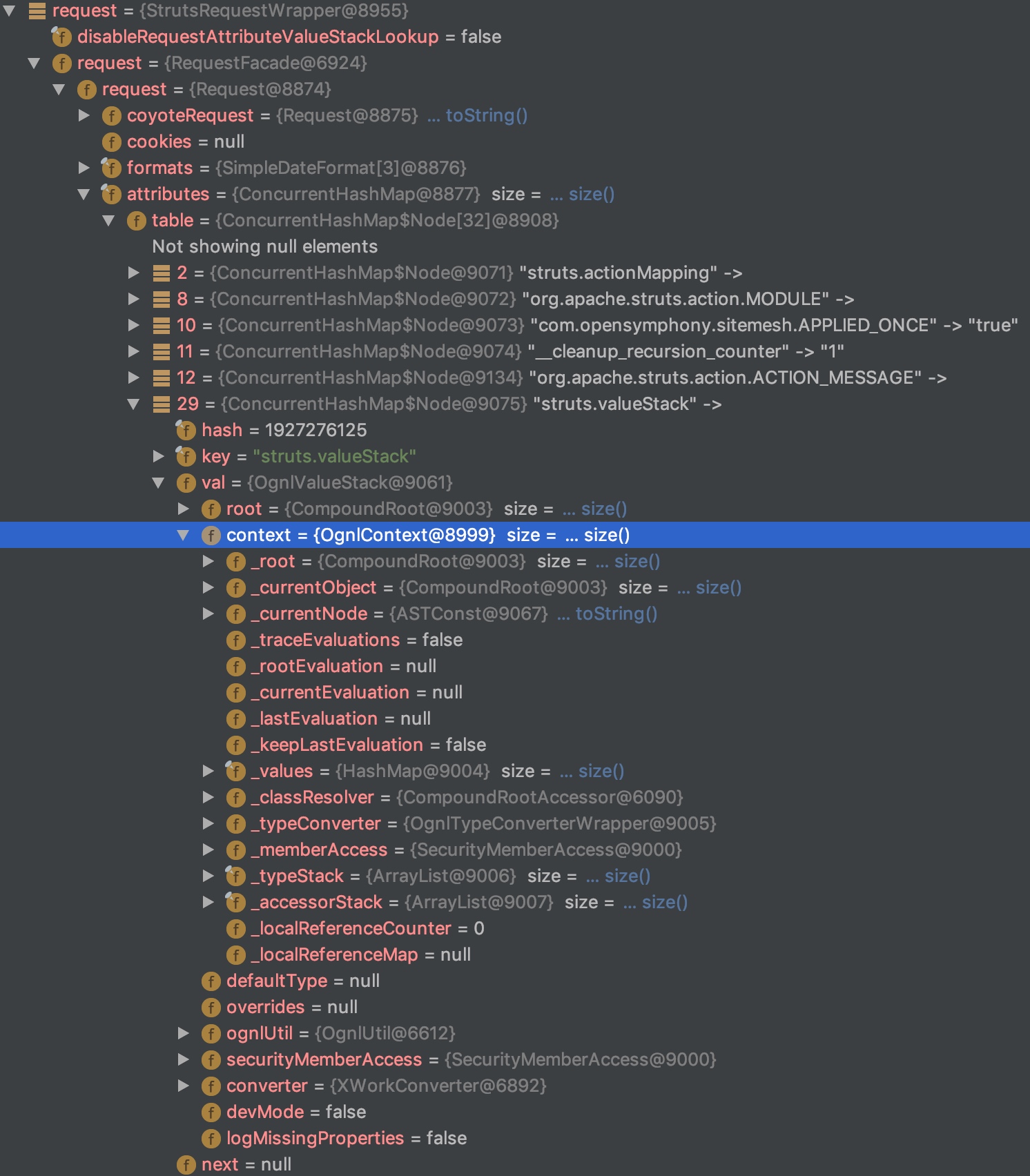Click the field icon beside _localReferenceCounter
Image resolution: width=1030 pixels, height=1176 pixels.
(x=235, y=929)
